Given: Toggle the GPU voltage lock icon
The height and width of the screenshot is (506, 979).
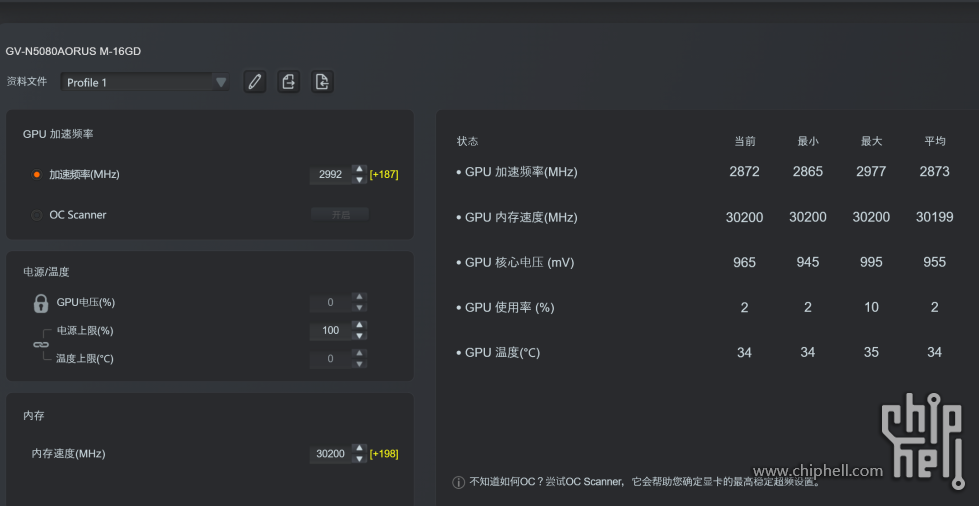Looking at the screenshot, I should pyautogui.click(x=41, y=303).
